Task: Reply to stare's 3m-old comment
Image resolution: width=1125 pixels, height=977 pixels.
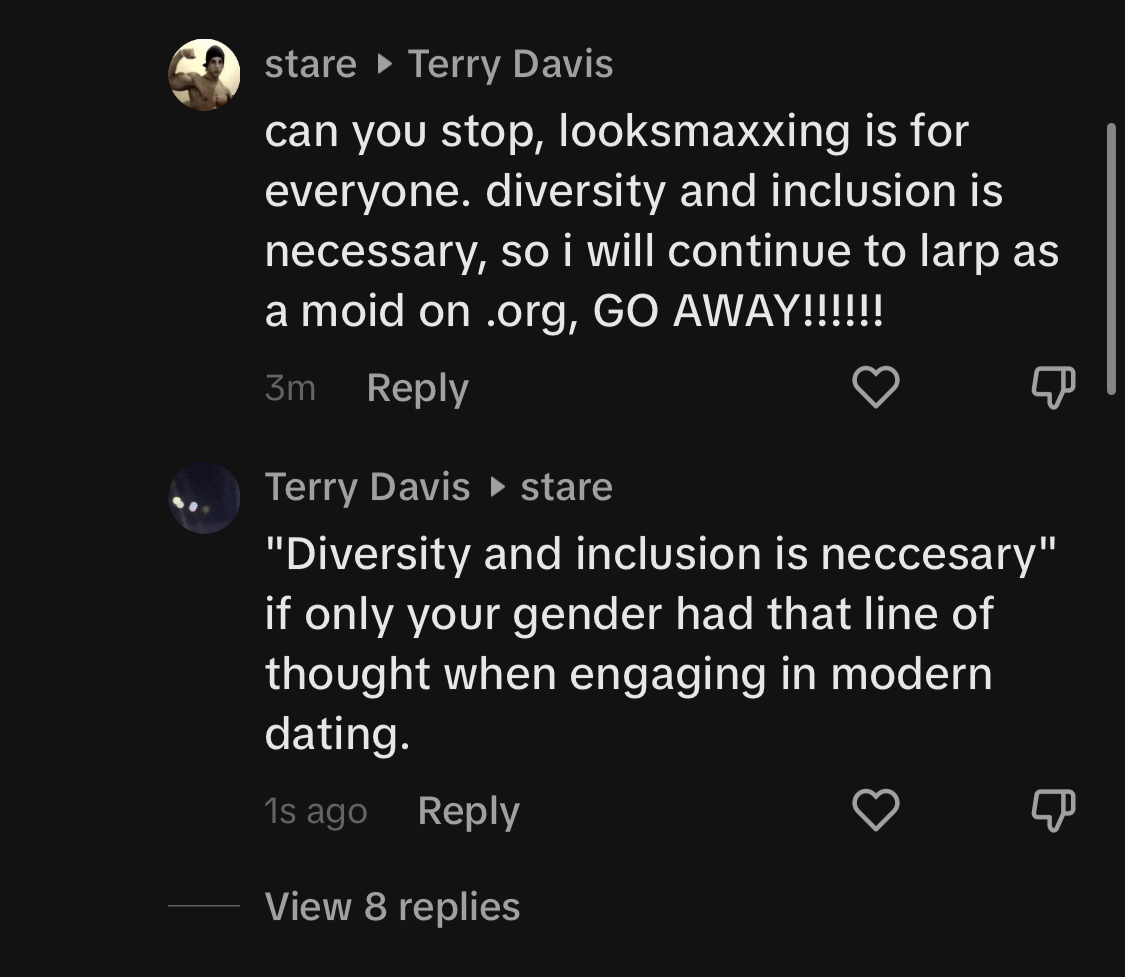Action: (418, 388)
